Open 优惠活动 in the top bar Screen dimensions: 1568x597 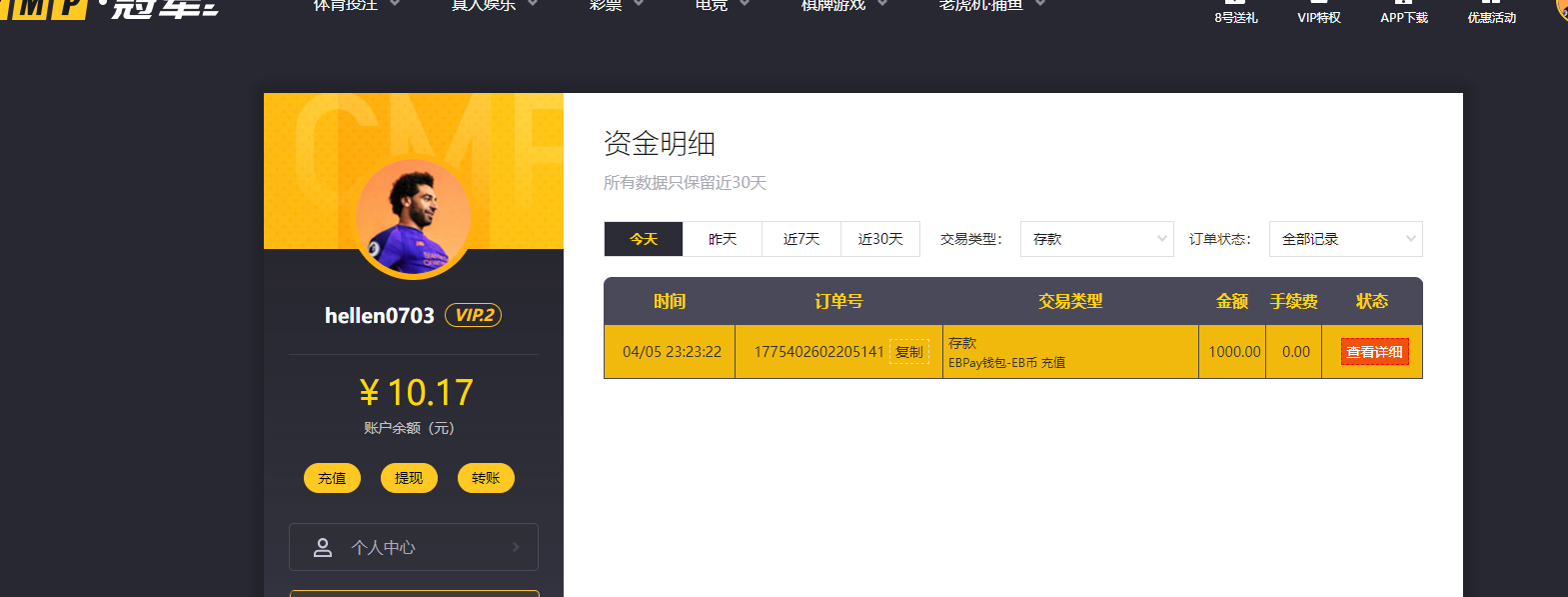click(x=1491, y=12)
